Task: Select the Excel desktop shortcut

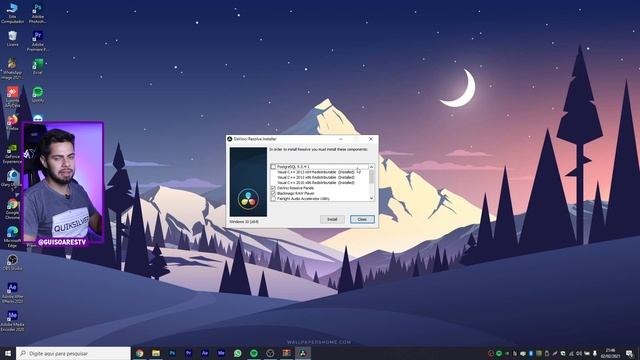Action: point(38,67)
